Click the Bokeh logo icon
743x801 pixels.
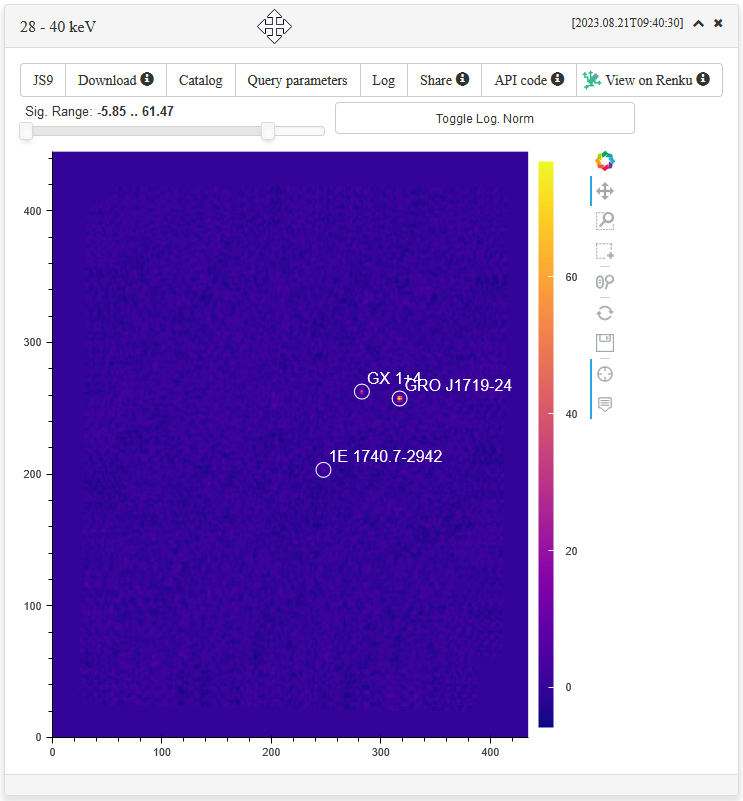[605, 161]
